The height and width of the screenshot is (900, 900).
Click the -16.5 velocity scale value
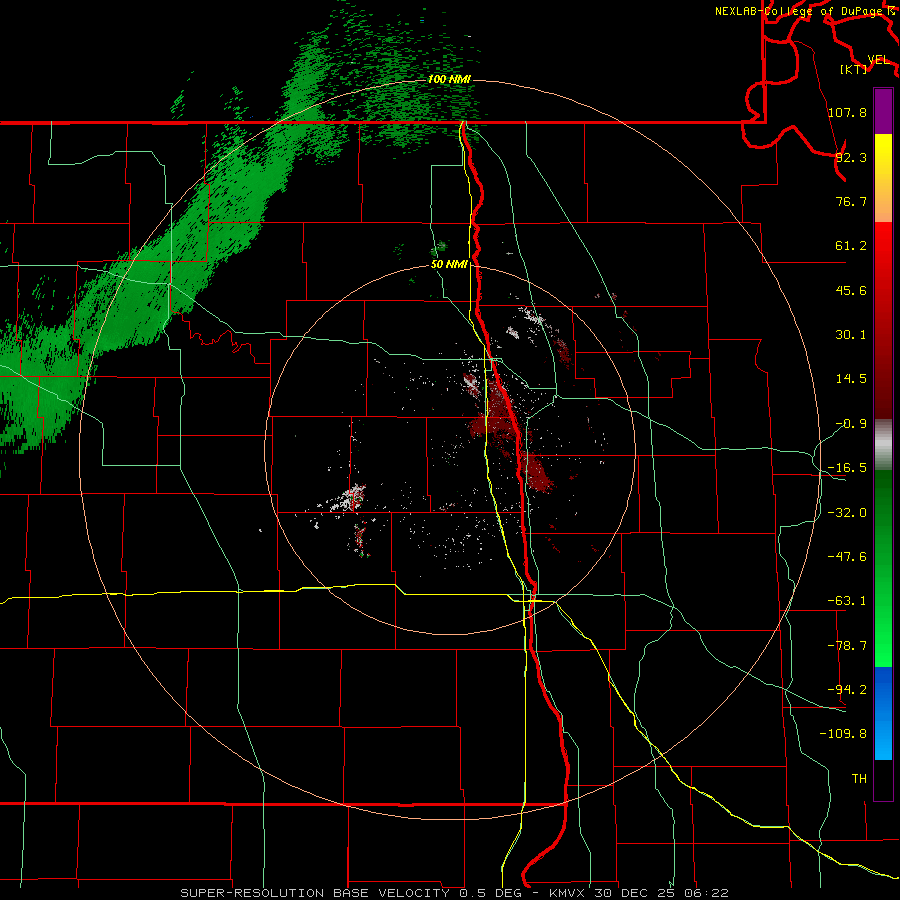pos(847,468)
